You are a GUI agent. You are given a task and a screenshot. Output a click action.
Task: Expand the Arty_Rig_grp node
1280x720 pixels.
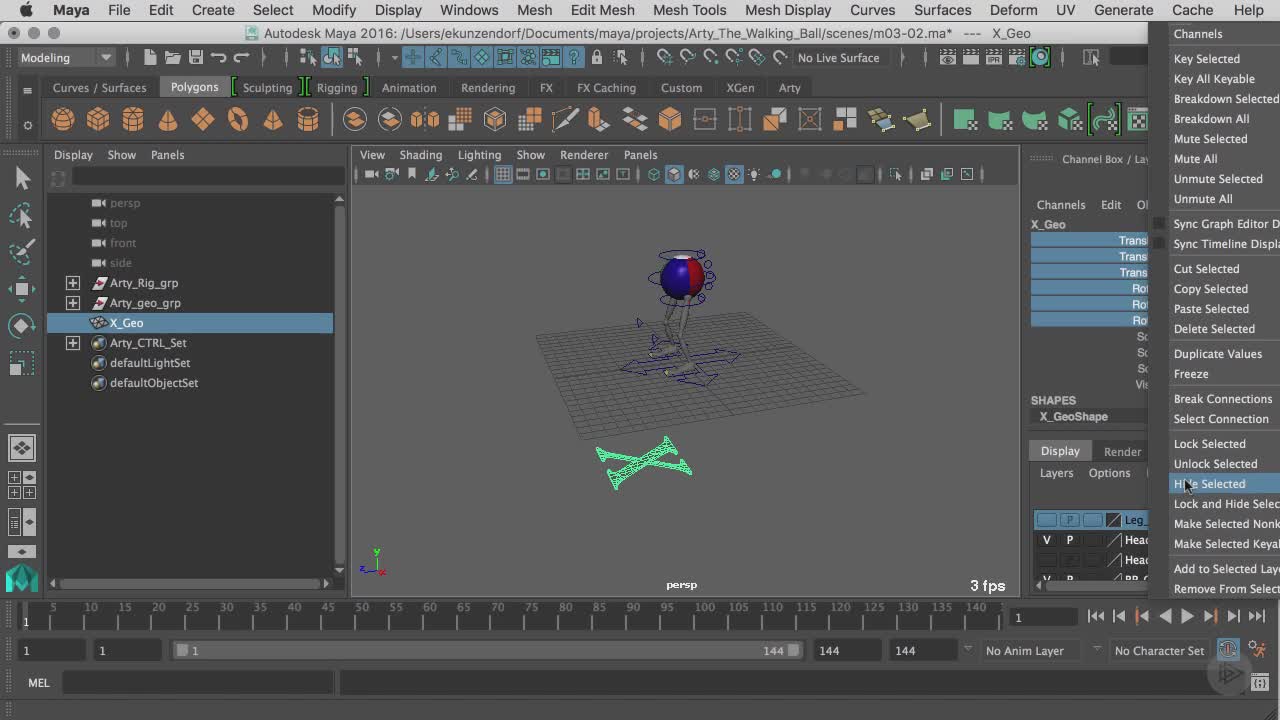click(73, 283)
